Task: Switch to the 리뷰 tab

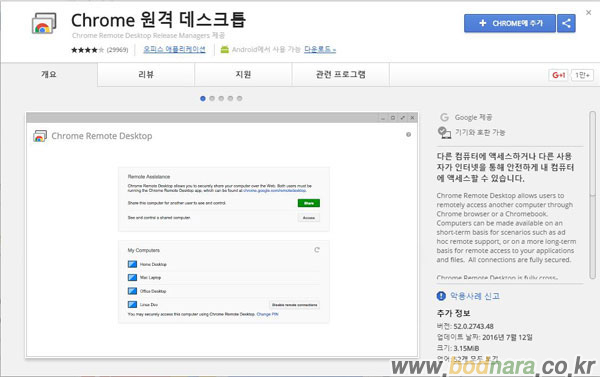Action: 146,74
